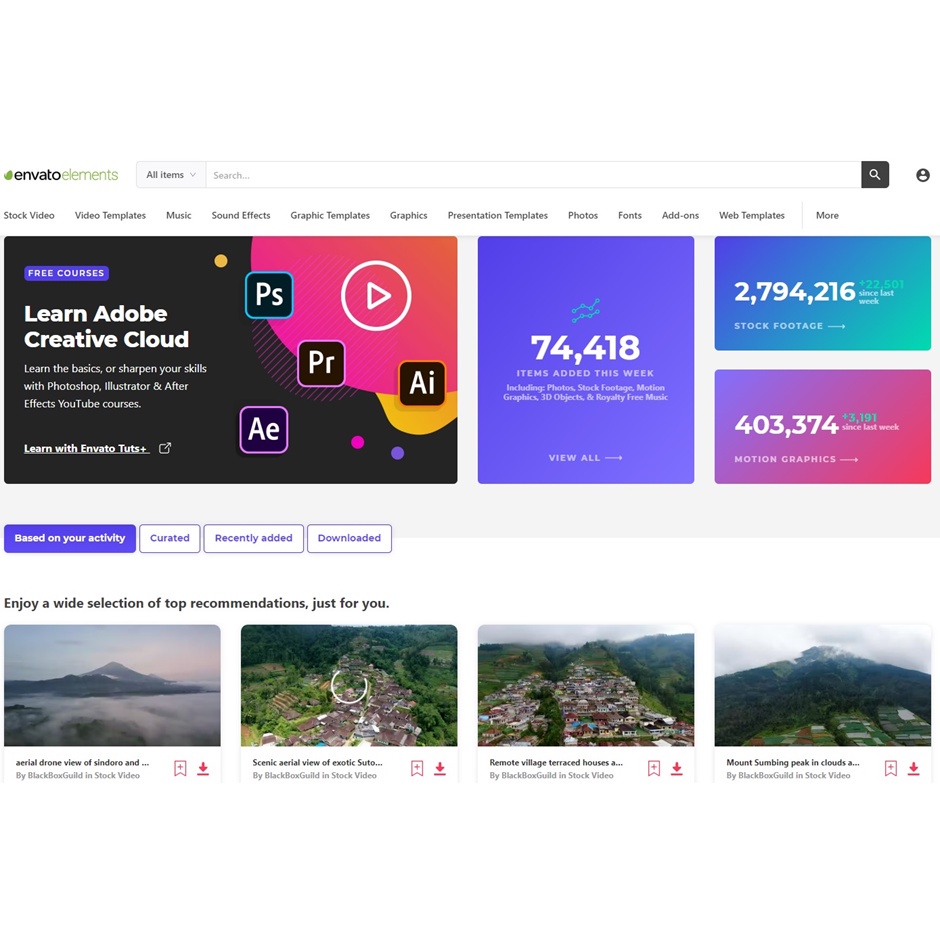Click the Premiere Pro Pr icon
Image resolution: width=940 pixels, height=940 pixels.
click(321, 362)
